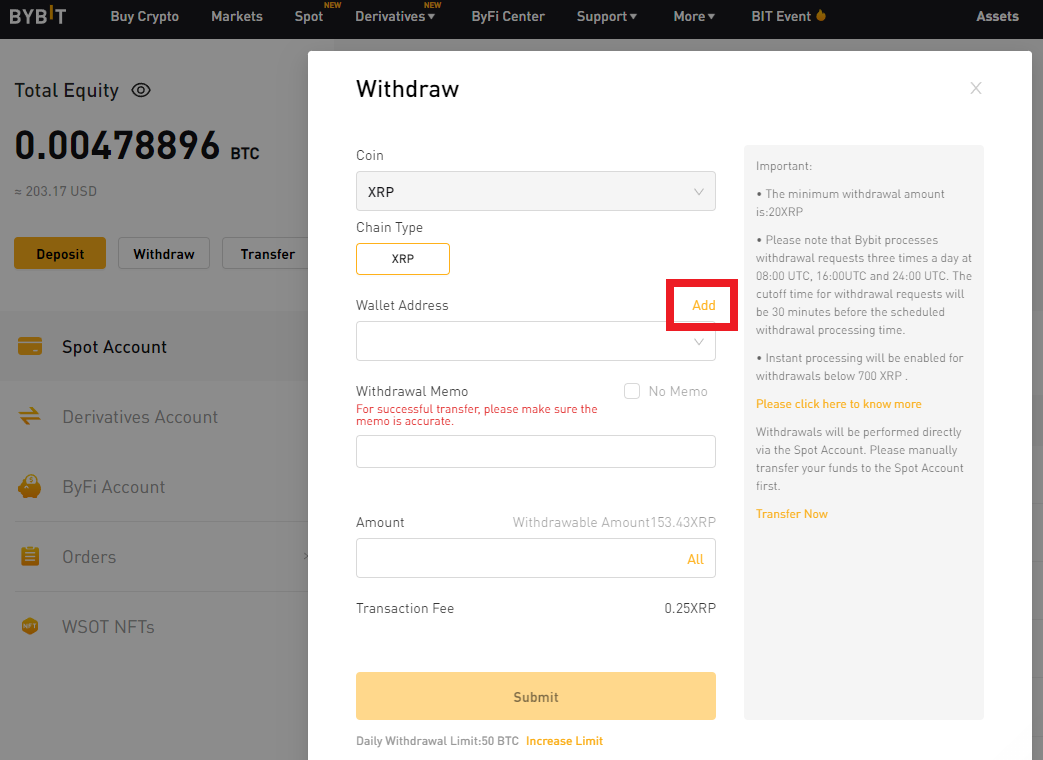Open Buy Crypto in the navigation
The height and width of the screenshot is (760, 1043).
coord(144,16)
